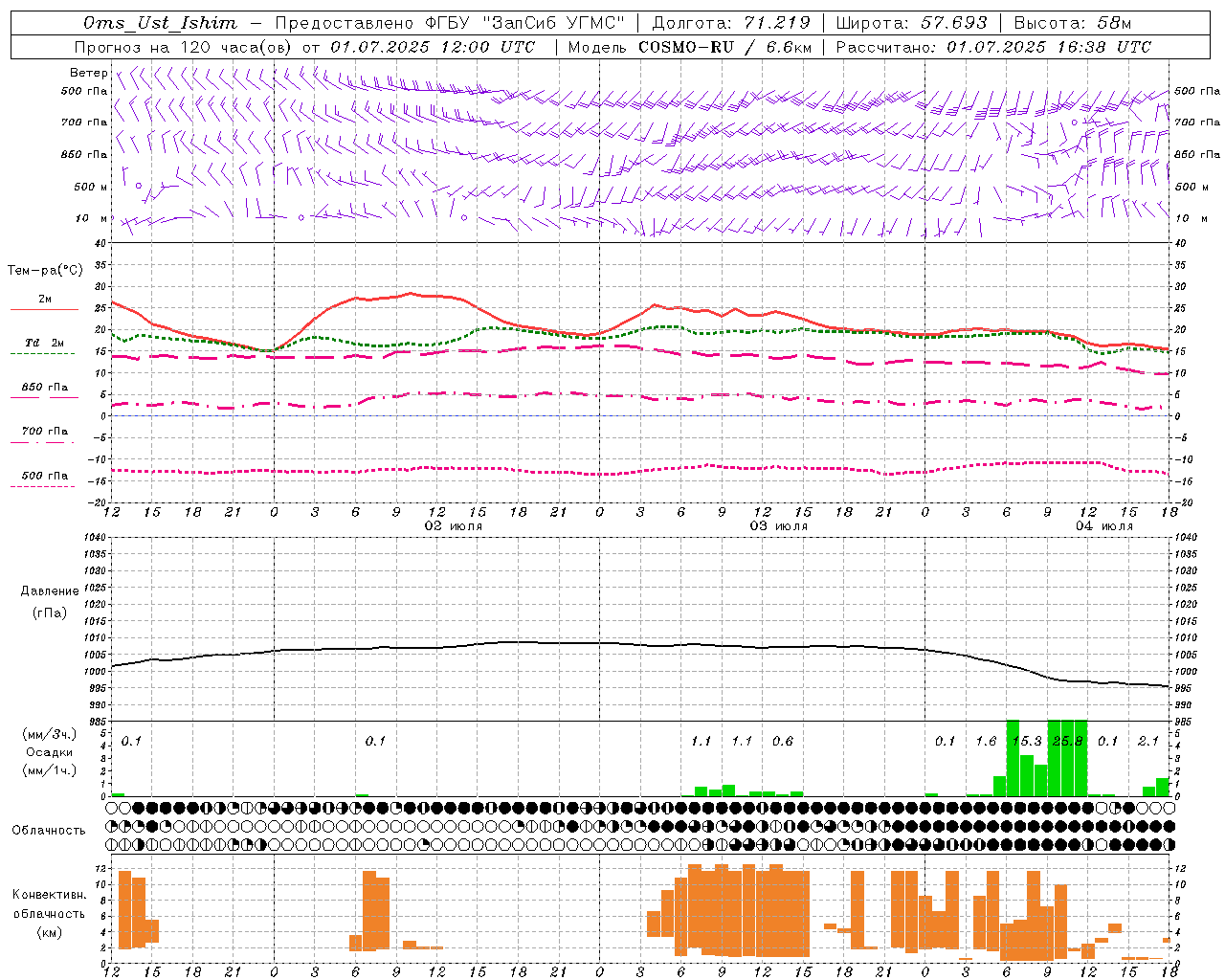The height and width of the screenshot is (980, 1225).
Task: Click the 500 гПа temperature legend entry
Action: tap(45, 476)
